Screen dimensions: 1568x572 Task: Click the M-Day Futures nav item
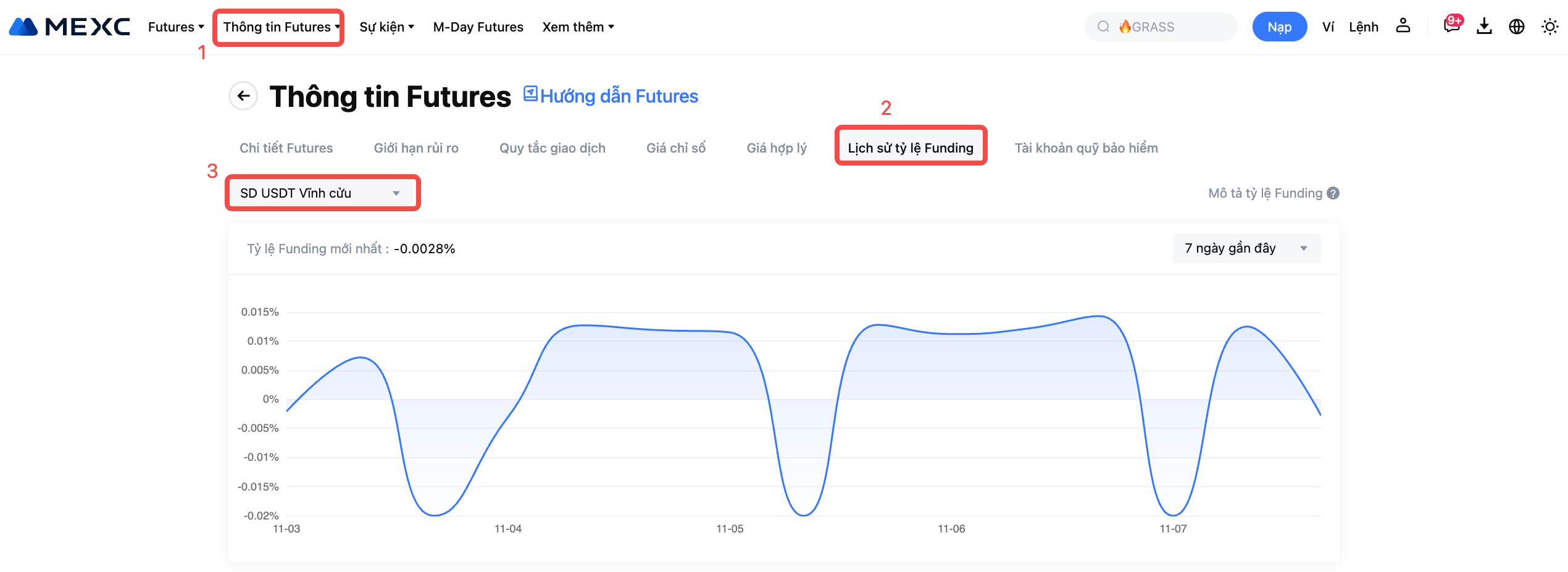point(478,27)
